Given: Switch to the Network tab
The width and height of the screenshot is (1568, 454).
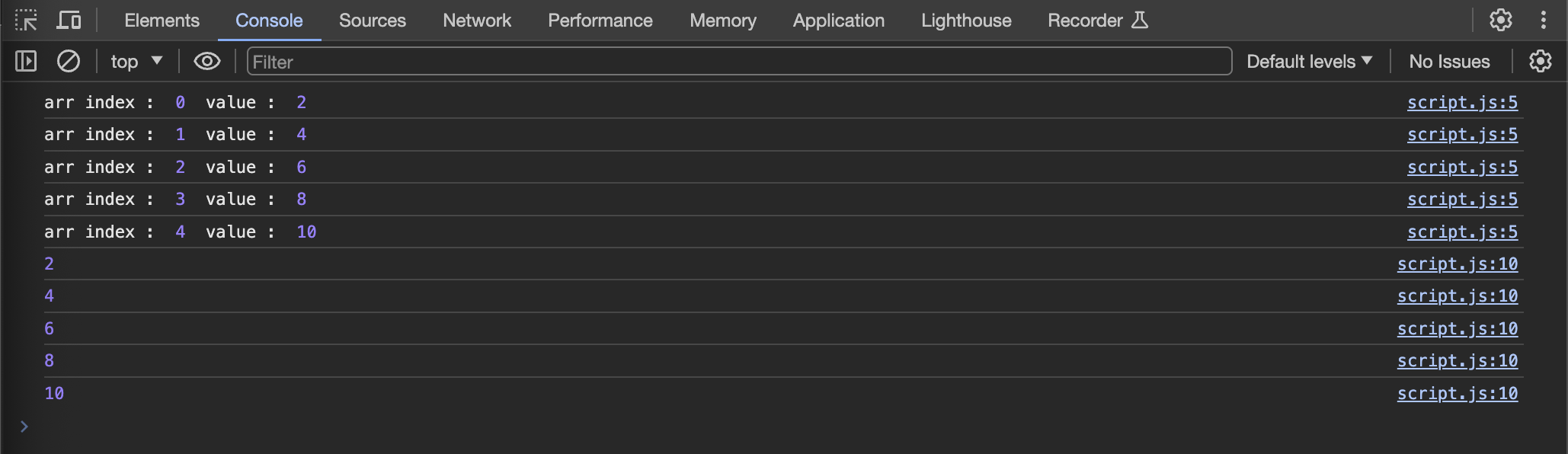Looking at the screenshot, I should (x=477, y=21).
